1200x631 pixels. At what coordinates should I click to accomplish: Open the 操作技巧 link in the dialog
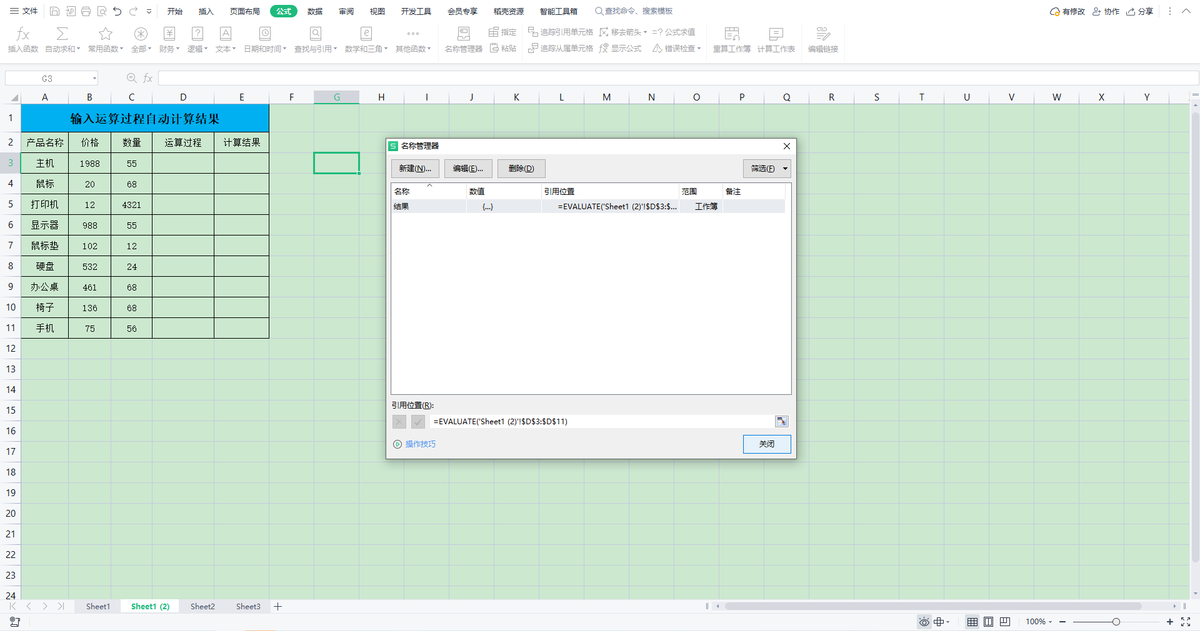click(420, 444)
